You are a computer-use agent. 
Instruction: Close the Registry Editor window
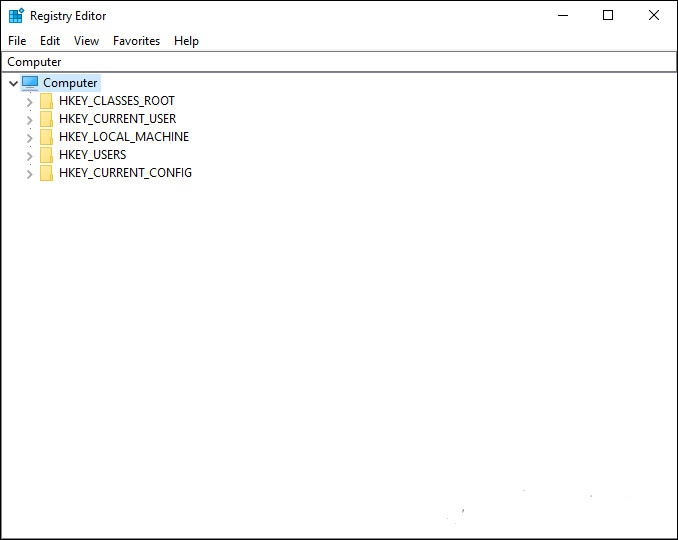654,16
